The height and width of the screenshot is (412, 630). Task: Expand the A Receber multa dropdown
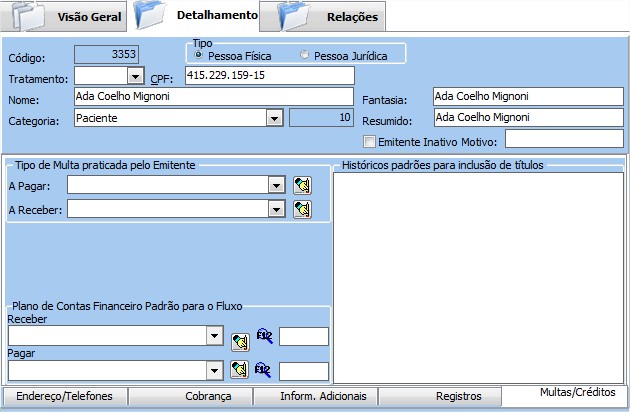[275, 209]
